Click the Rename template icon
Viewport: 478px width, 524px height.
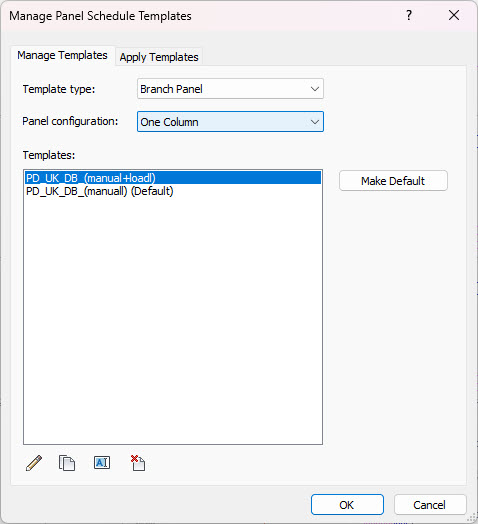102,463
